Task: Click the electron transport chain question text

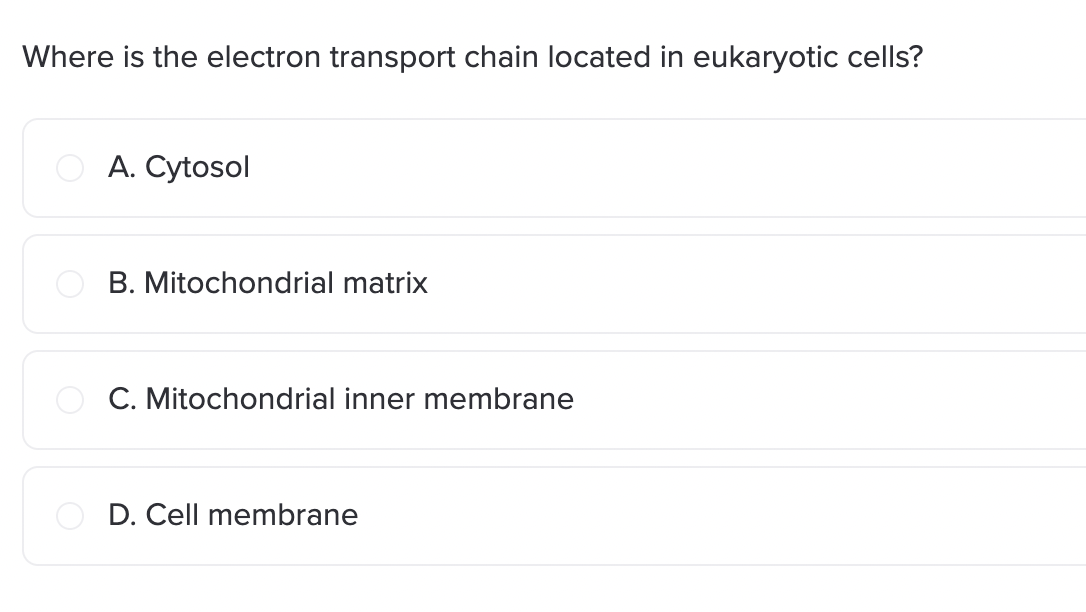Action: pyautogui.click(x=472, y=57)
